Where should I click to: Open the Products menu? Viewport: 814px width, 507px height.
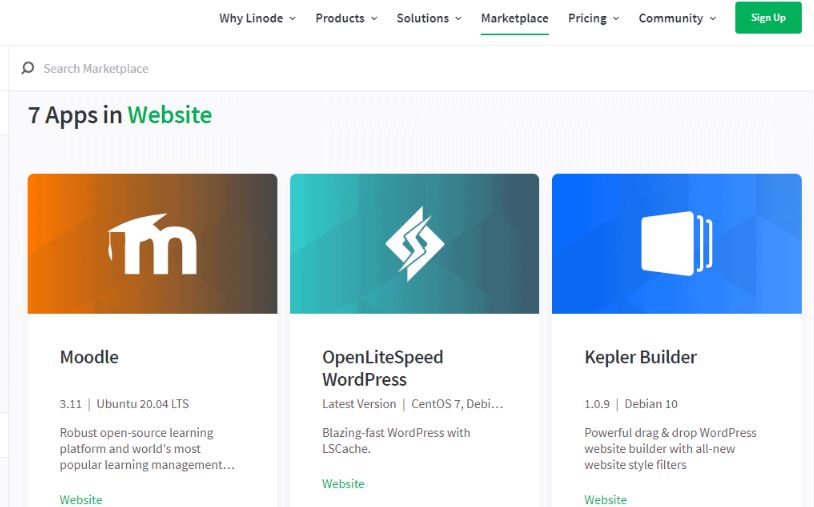[x=340, y=18]
